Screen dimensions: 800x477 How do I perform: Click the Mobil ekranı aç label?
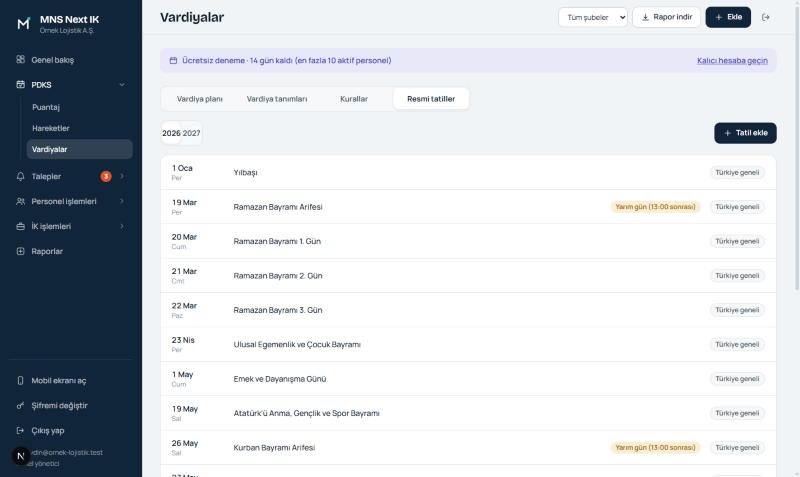(x=59, y=381)
